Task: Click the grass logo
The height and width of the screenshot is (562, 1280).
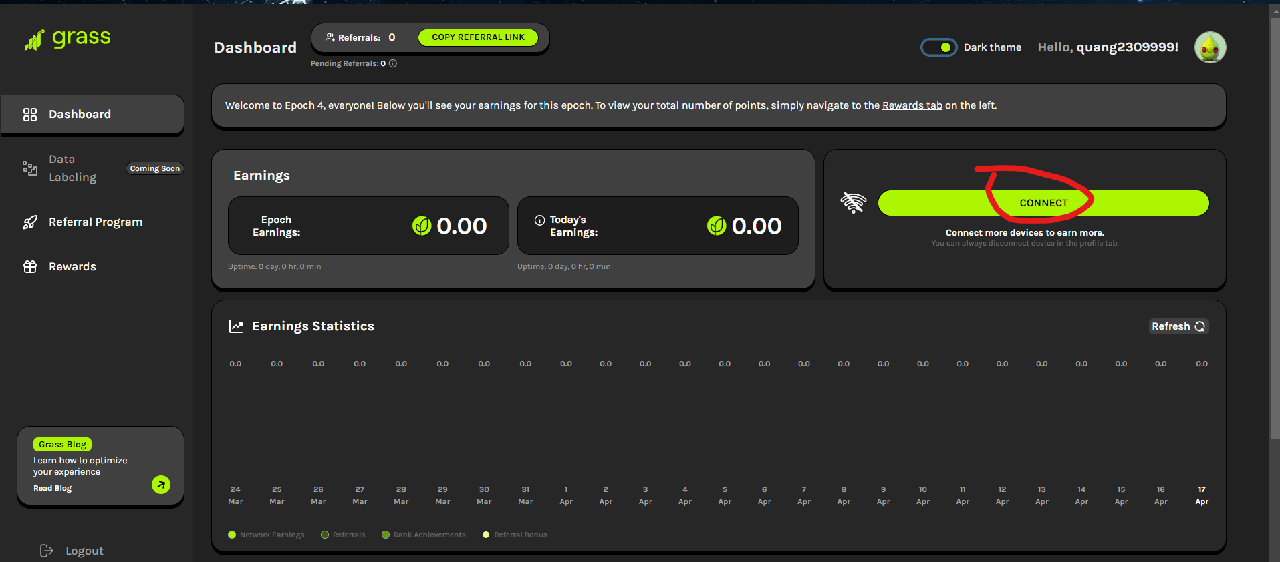Action: 68,39
